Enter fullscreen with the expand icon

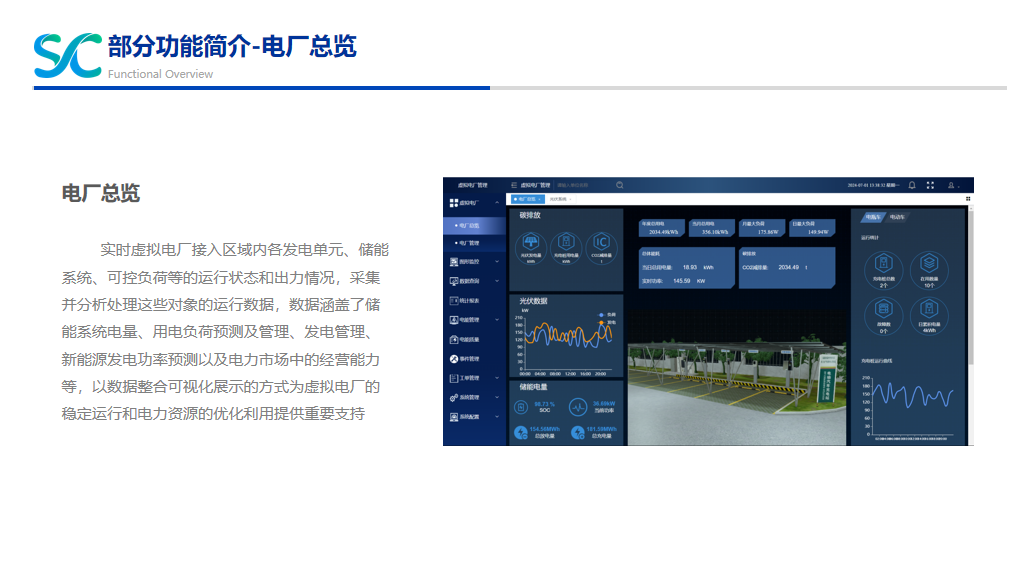930,185
